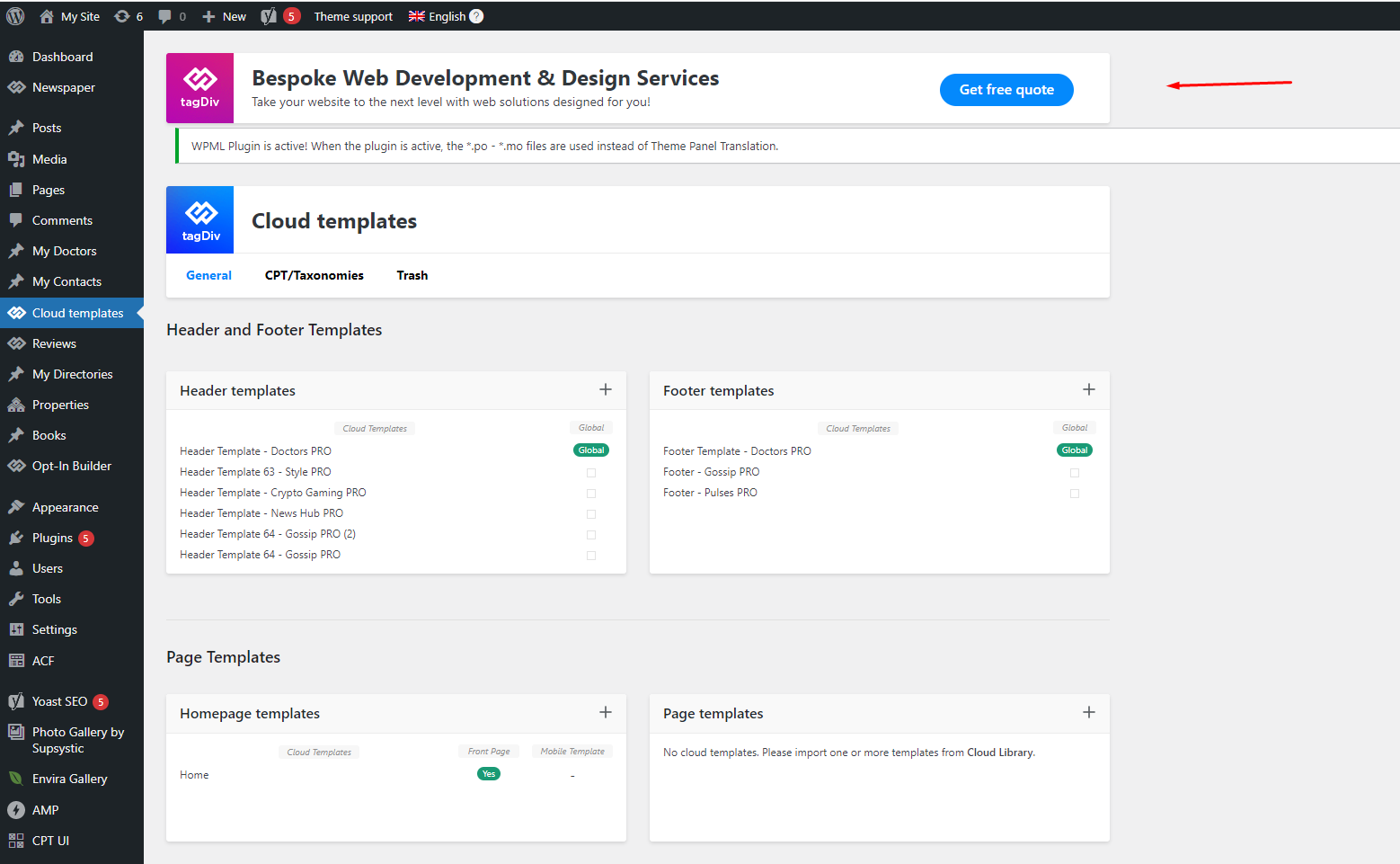This screenshot has width=1400, height=864.
Task: Open Theme support in admin bar
Action: click(353, 16)
